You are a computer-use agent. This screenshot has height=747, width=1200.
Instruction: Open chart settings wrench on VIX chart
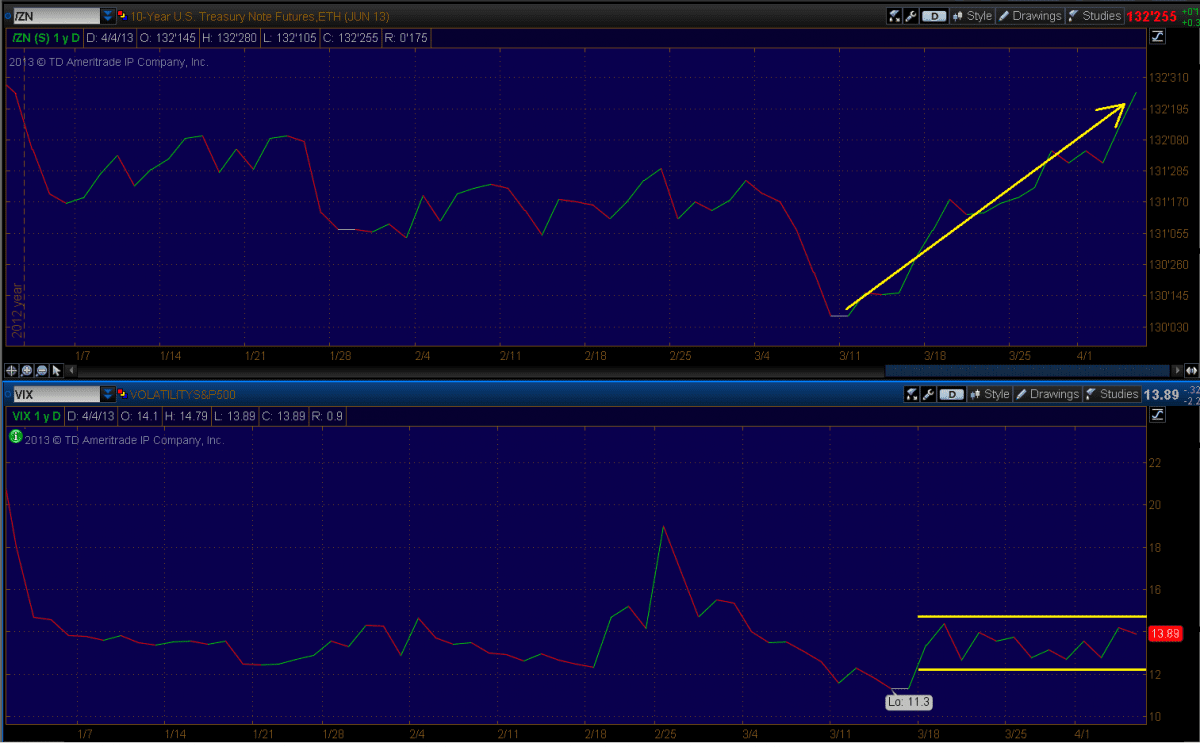(927, 394)
